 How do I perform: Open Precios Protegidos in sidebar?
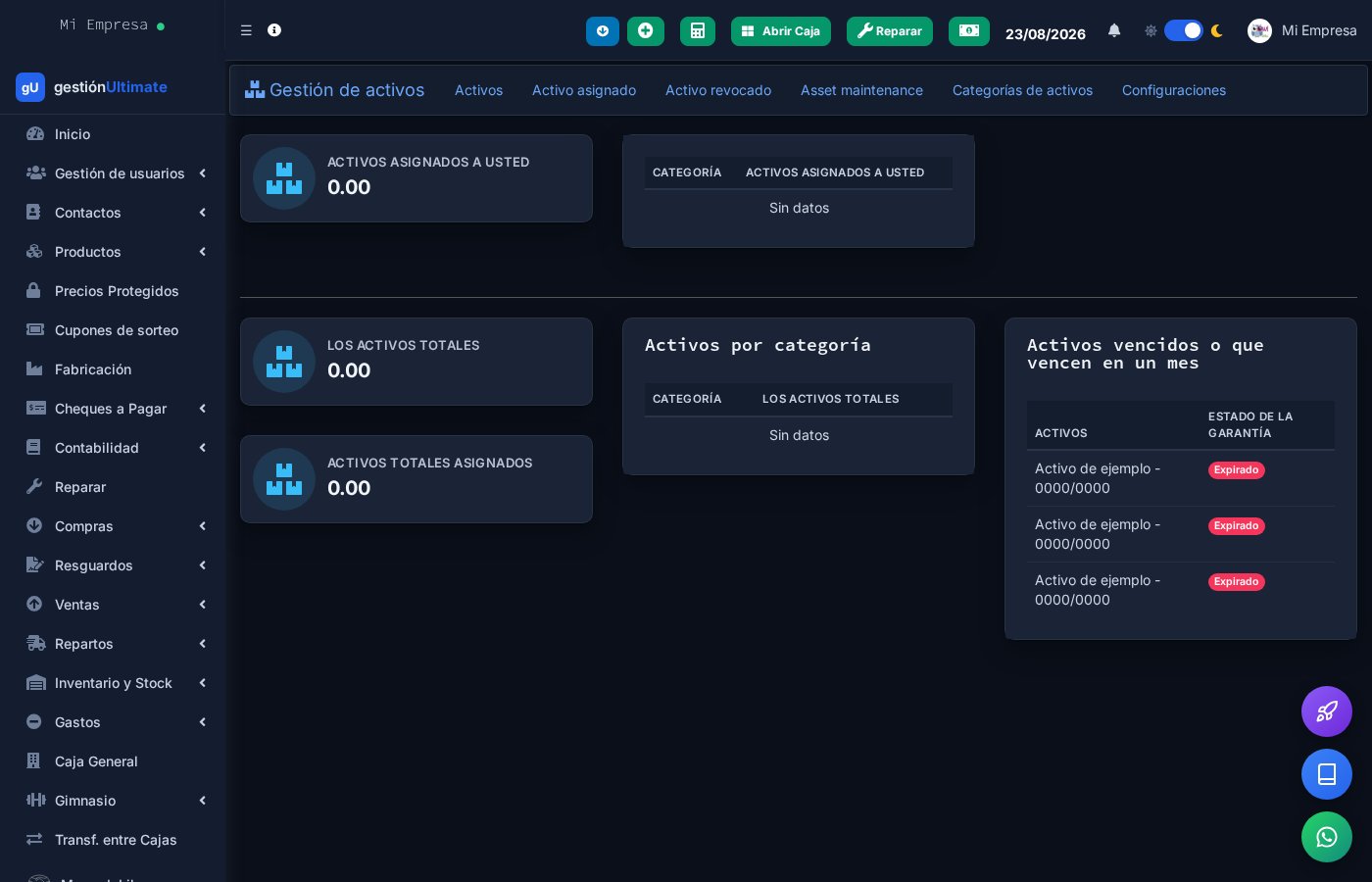(x=113, y=291)
